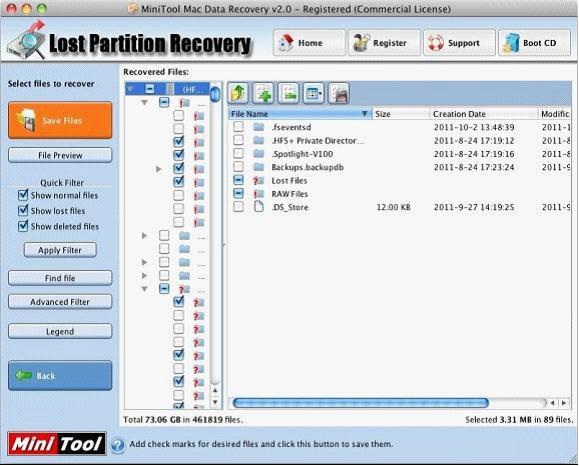Click the printer export icon in toolbar
The image size is (579, 466).
click(339, 93)
